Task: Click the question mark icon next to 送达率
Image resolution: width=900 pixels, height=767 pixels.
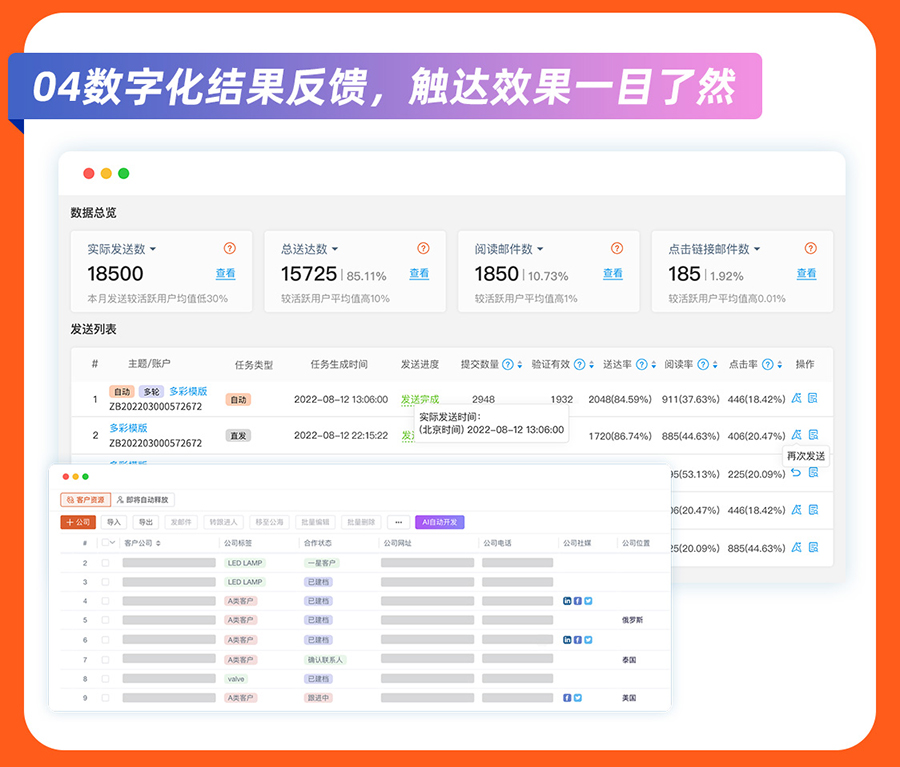Action: 641,365
